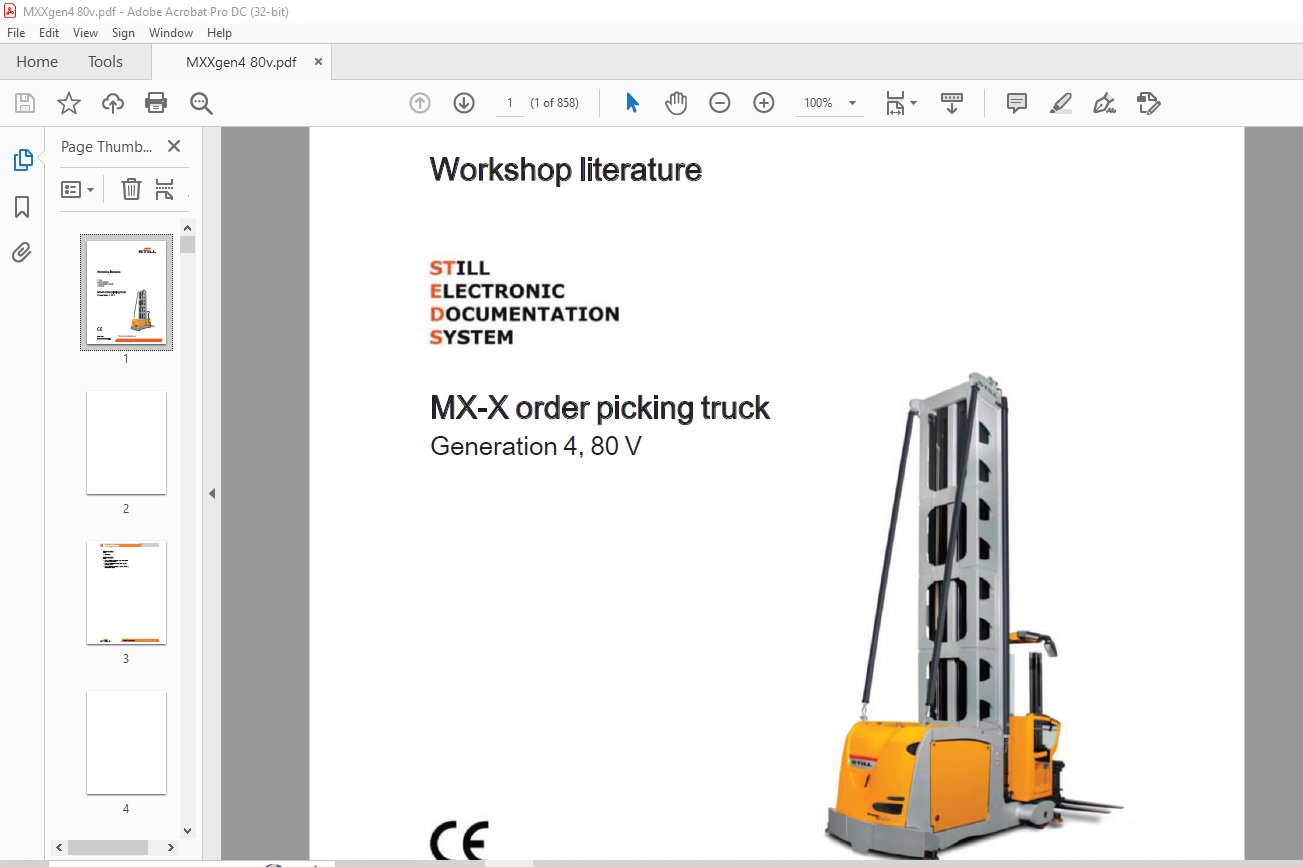Click the 'ELECTRONIC' text line
This screenshot has width=1303, height=867.
pyautogui.click(x=497, y=291)
